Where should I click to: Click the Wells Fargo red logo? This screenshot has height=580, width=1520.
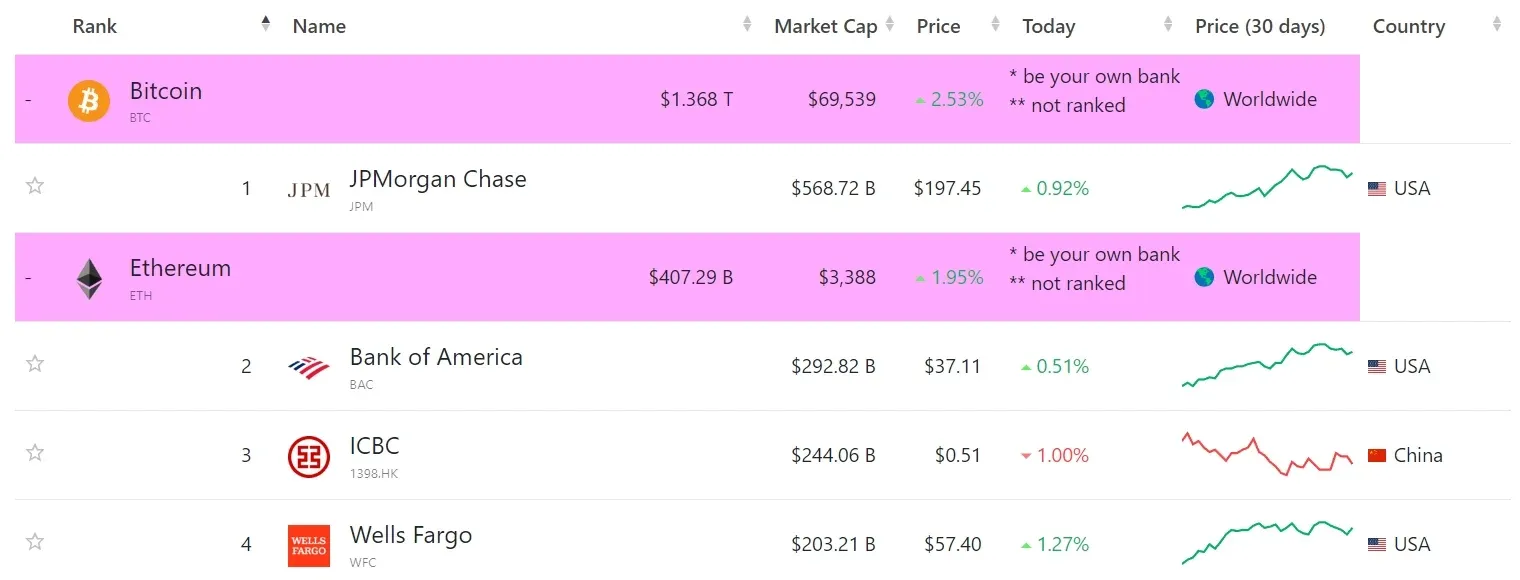click(308, 545)
